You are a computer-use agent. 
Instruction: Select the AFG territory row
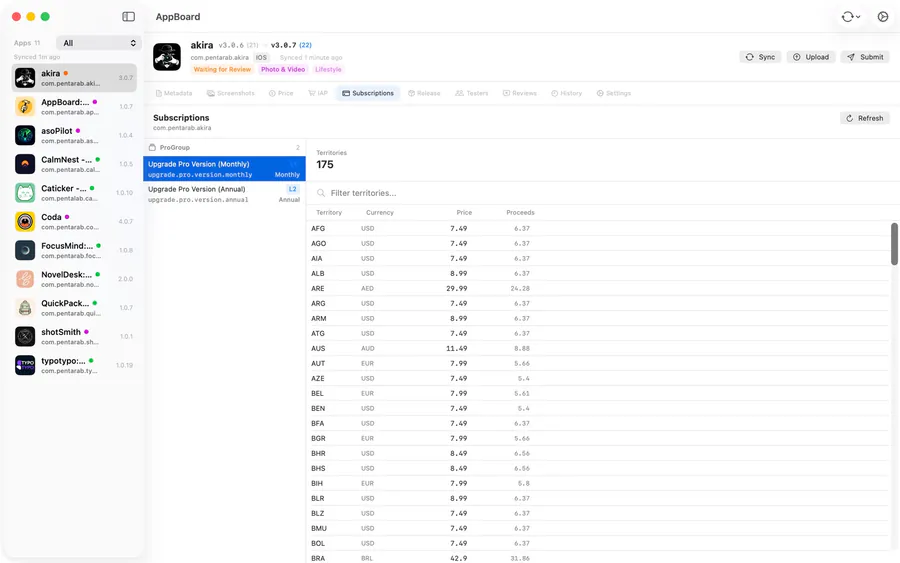pos(600,228)
